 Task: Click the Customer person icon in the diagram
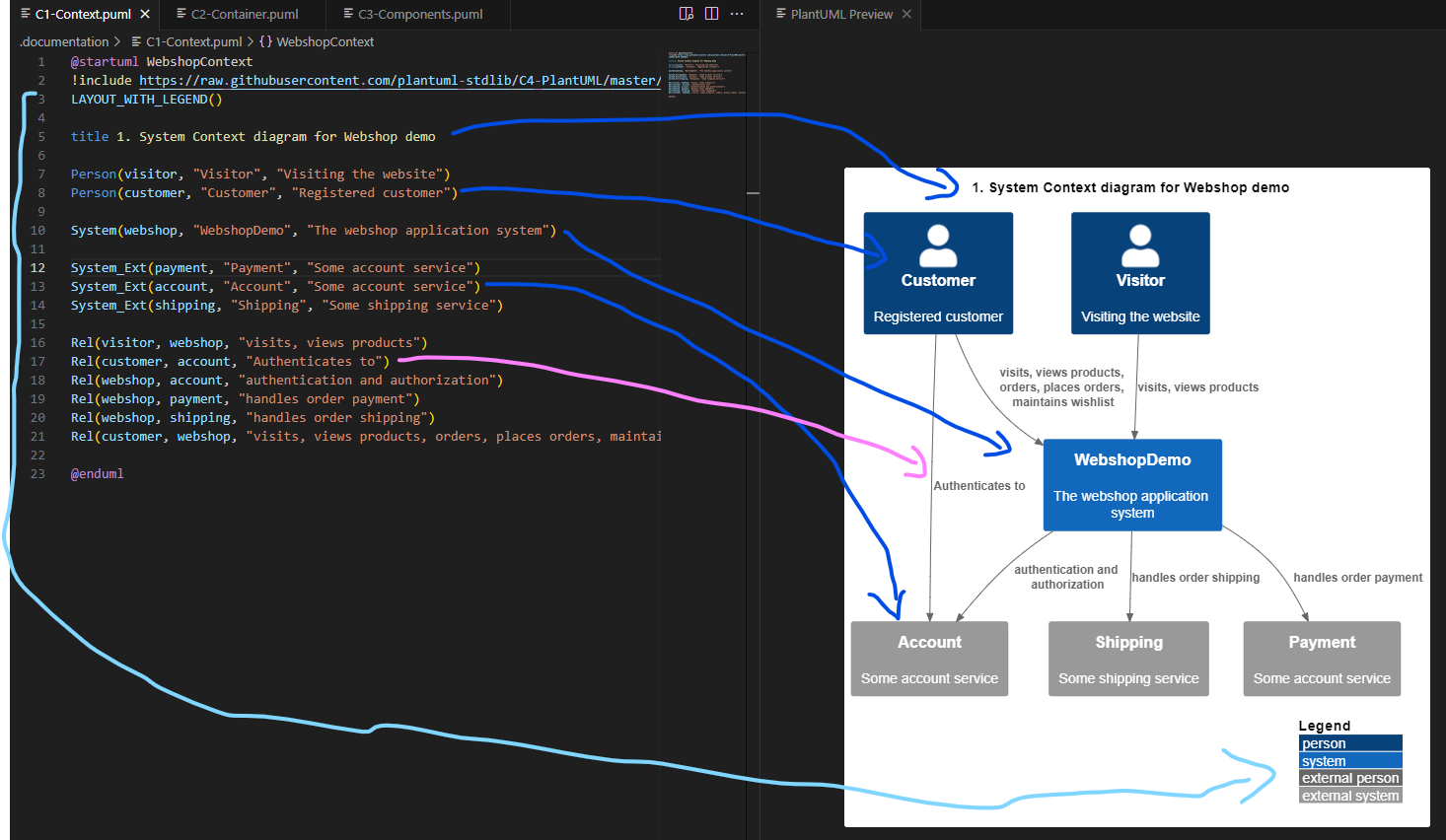click(938, 246)
